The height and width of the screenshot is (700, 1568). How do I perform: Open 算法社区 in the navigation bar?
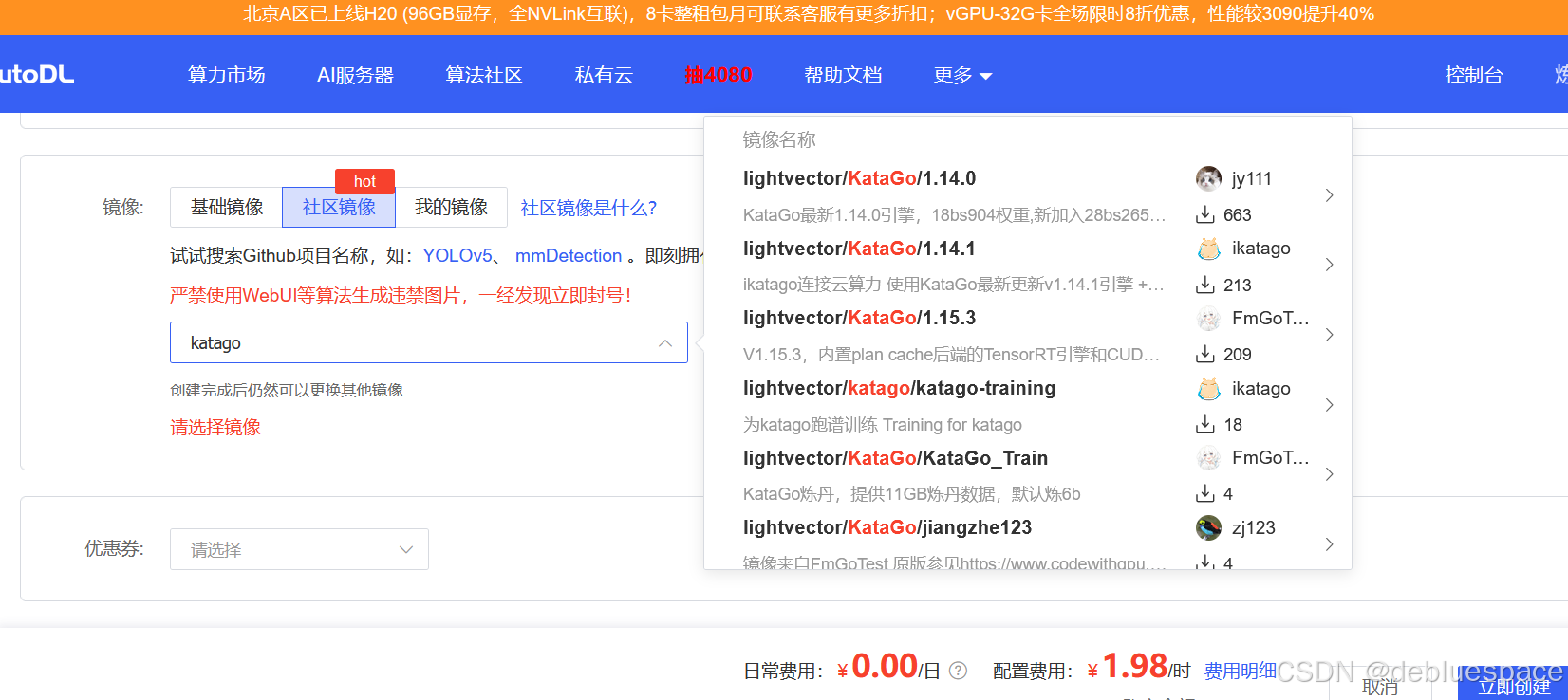(484, 75)
